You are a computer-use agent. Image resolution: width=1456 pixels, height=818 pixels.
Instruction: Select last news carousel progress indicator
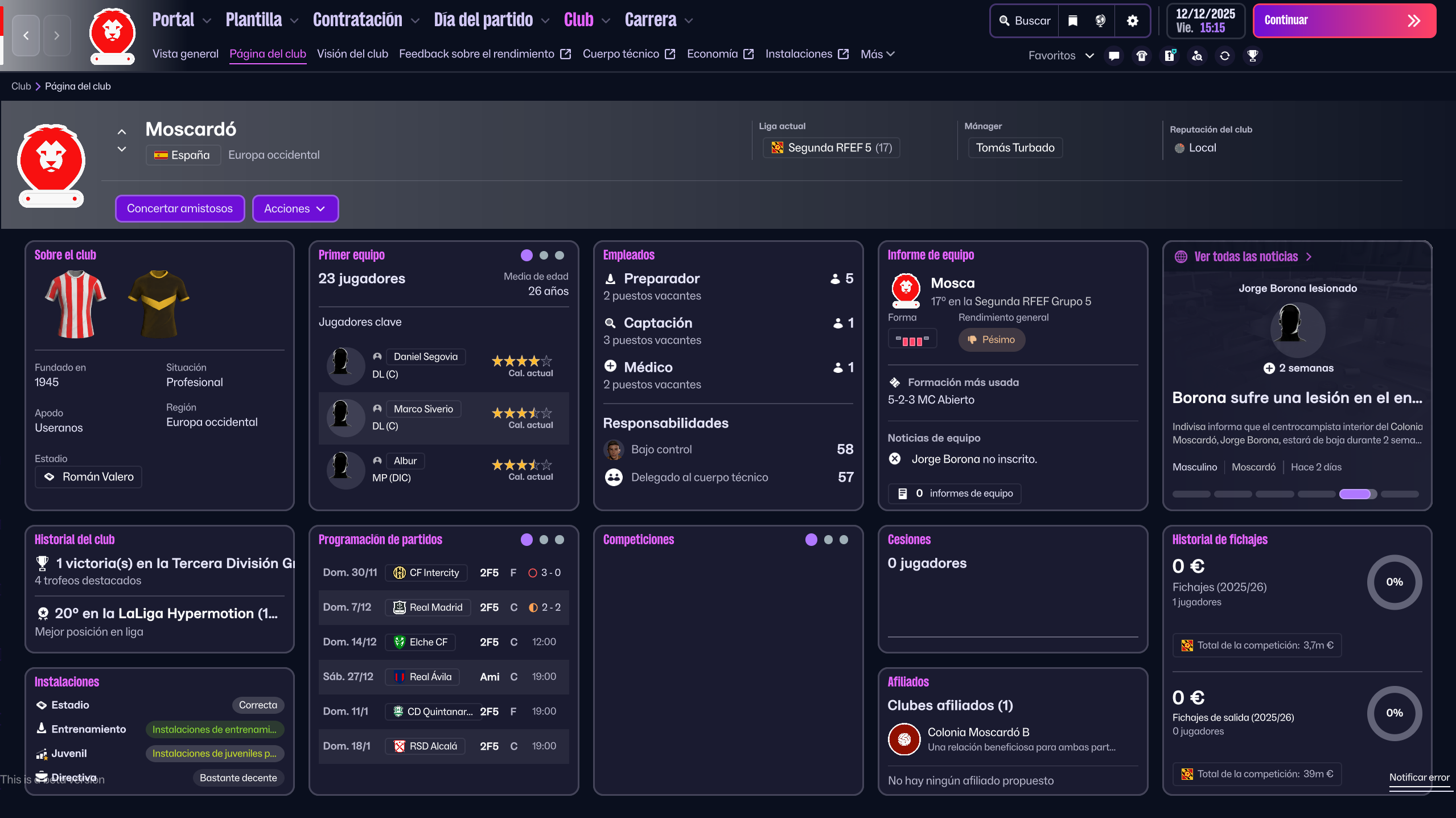1400,494
